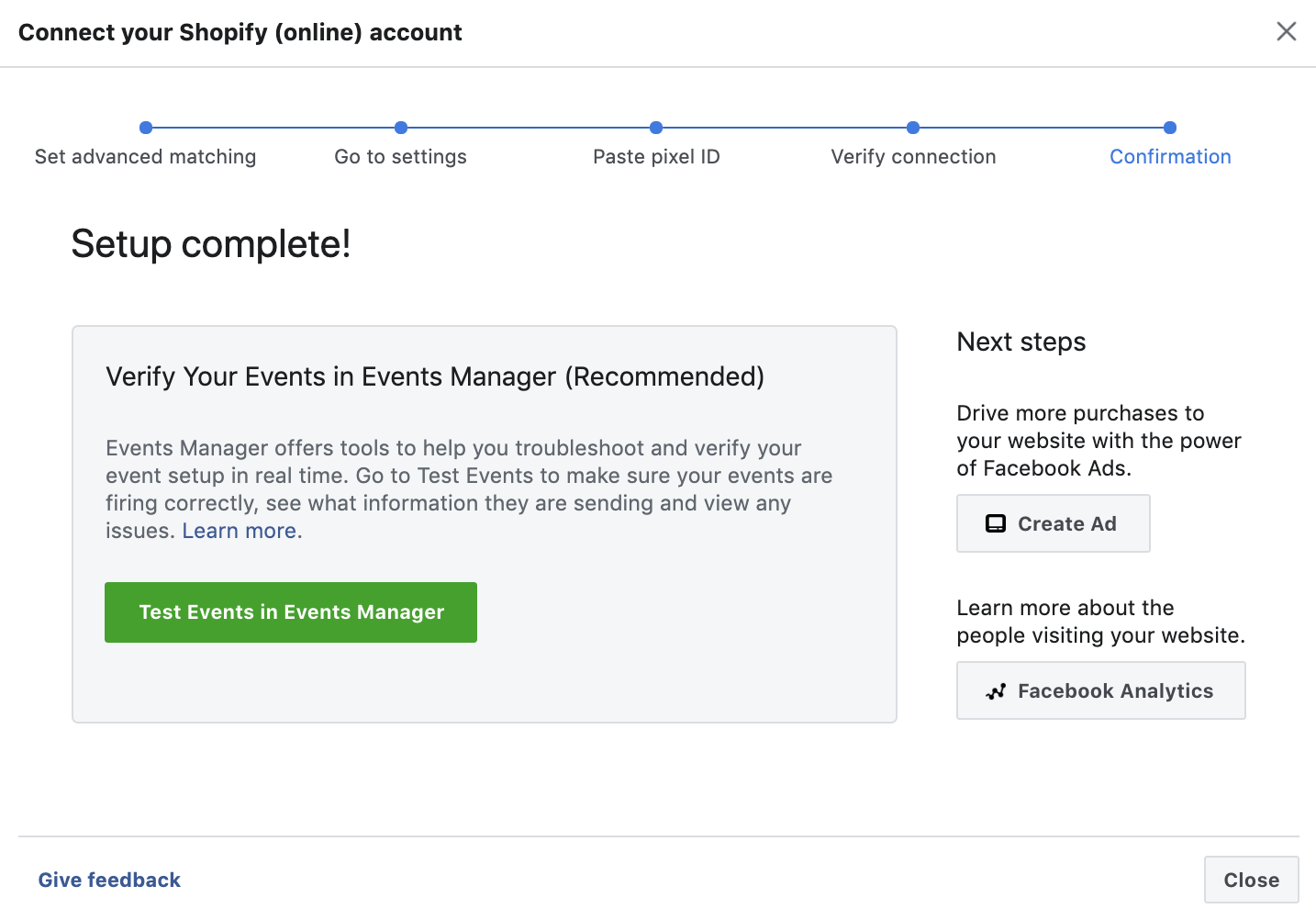The image size is (1316, 920).
Task: Close the Shopify connection dialog with X
Action: click(1286, 31)
